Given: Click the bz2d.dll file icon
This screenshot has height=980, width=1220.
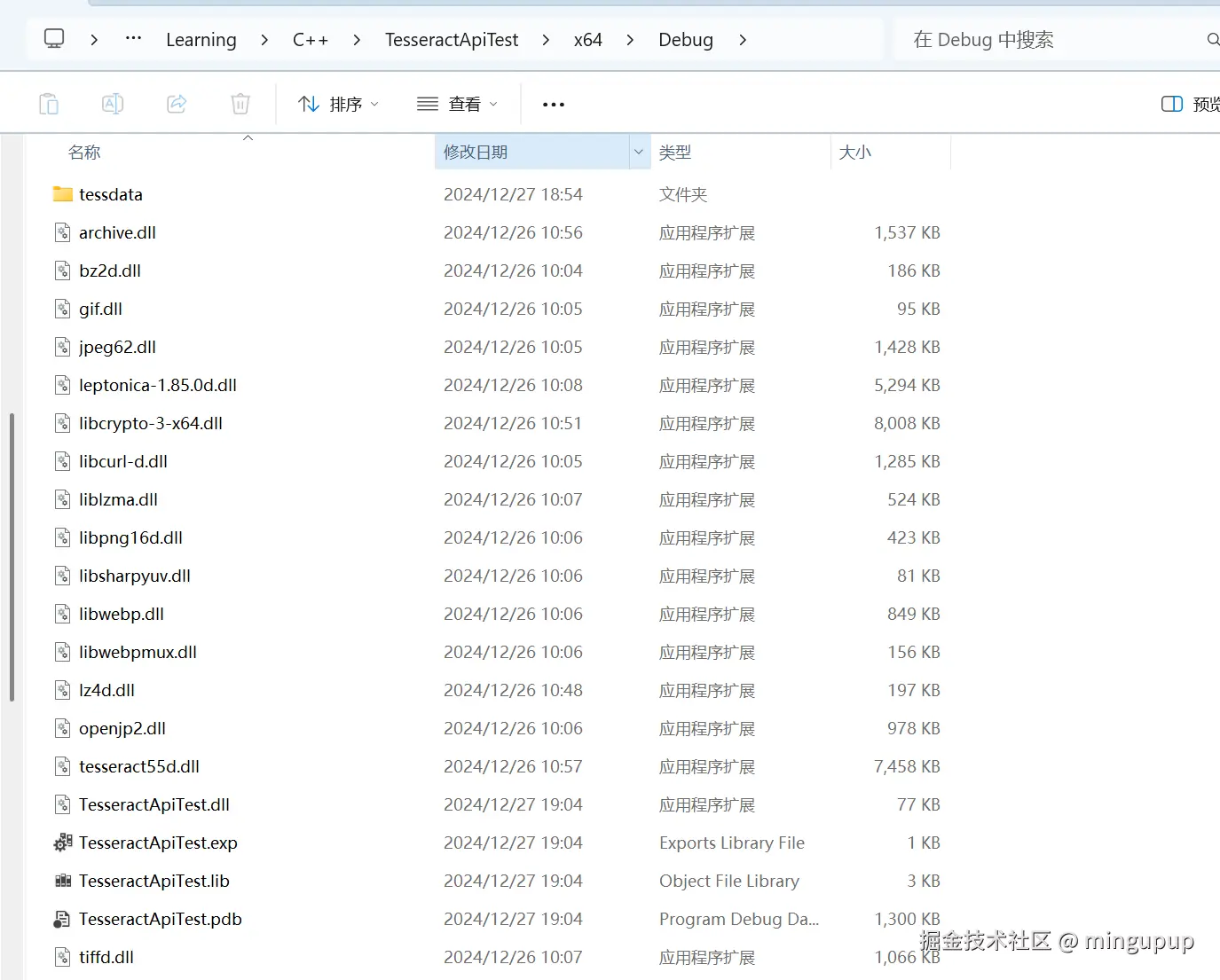Looking at the screenshot, I should pos(62,270).
